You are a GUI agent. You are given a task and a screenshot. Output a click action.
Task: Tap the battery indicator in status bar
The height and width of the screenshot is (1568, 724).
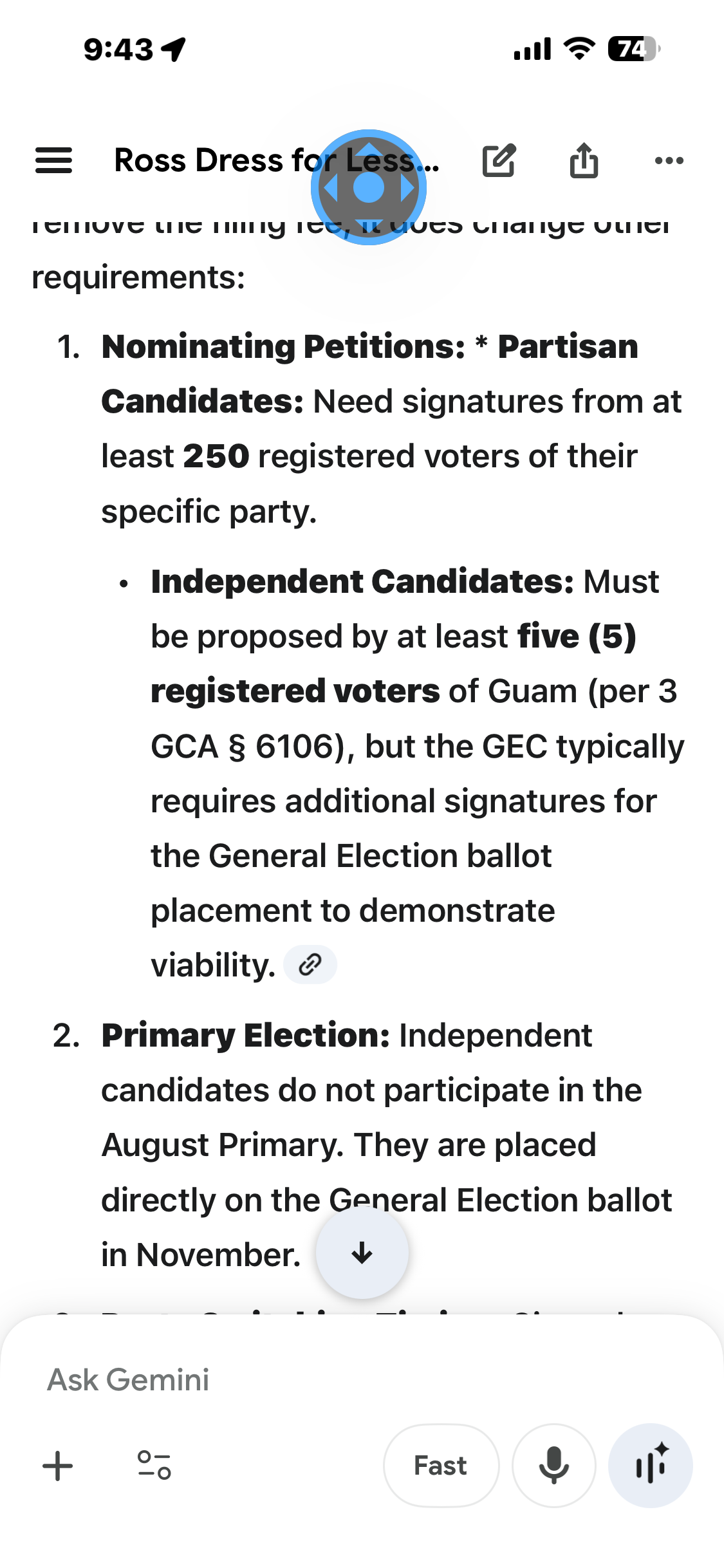(x=634, y=49)
